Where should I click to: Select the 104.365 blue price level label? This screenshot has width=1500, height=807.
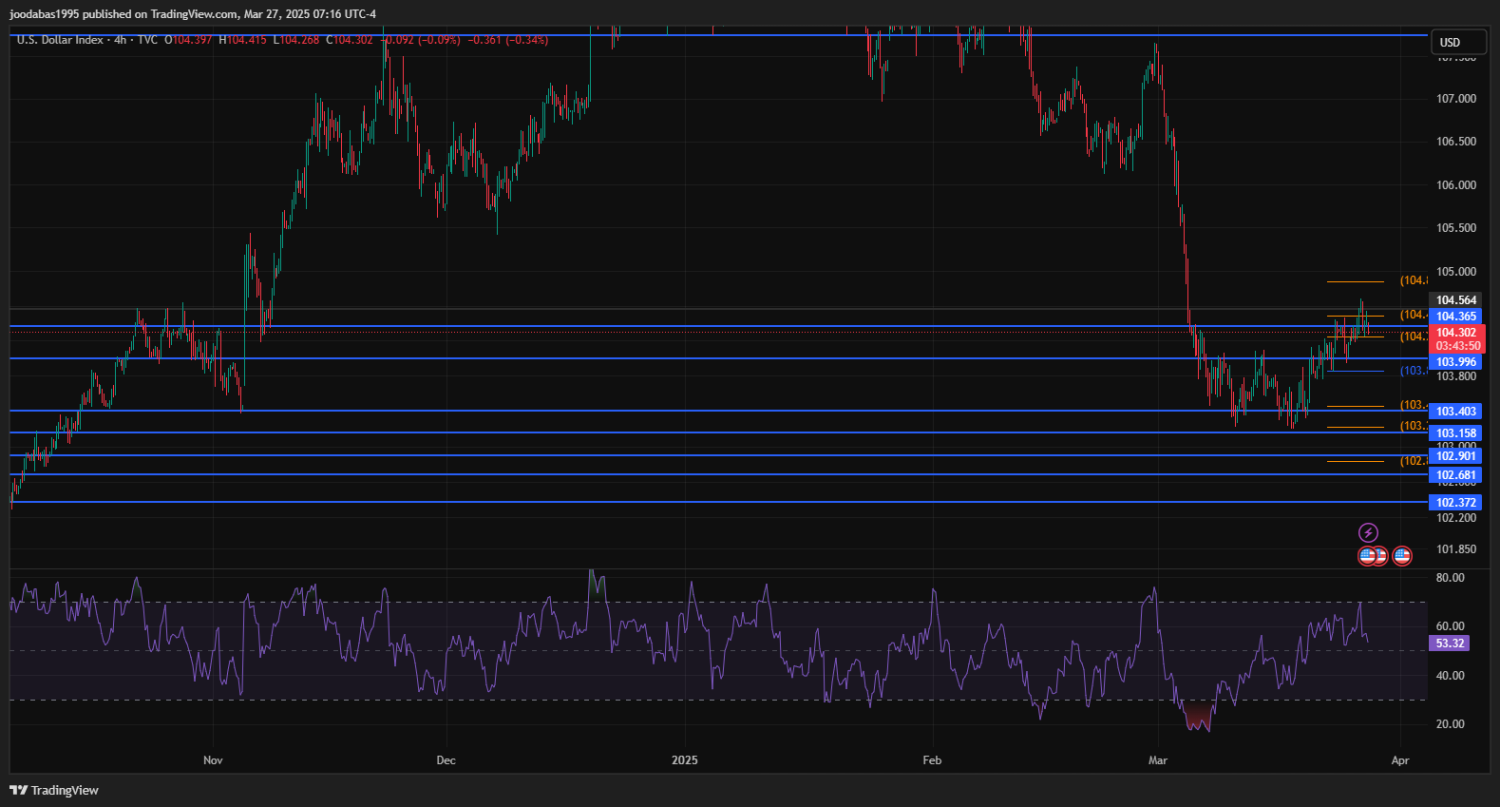tap(1455, 316)
